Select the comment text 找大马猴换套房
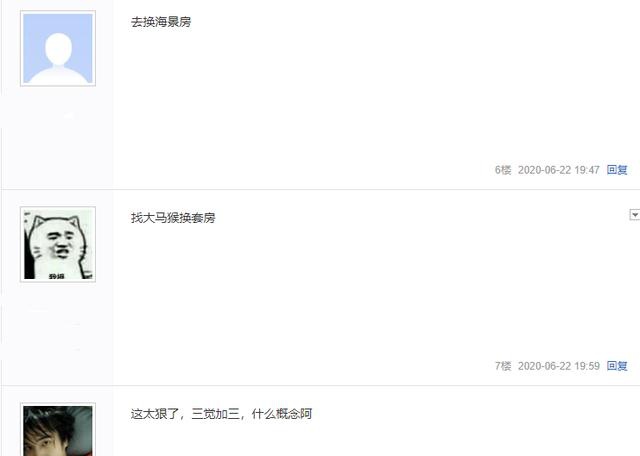The image size is (640, 456). pos(173,218)
